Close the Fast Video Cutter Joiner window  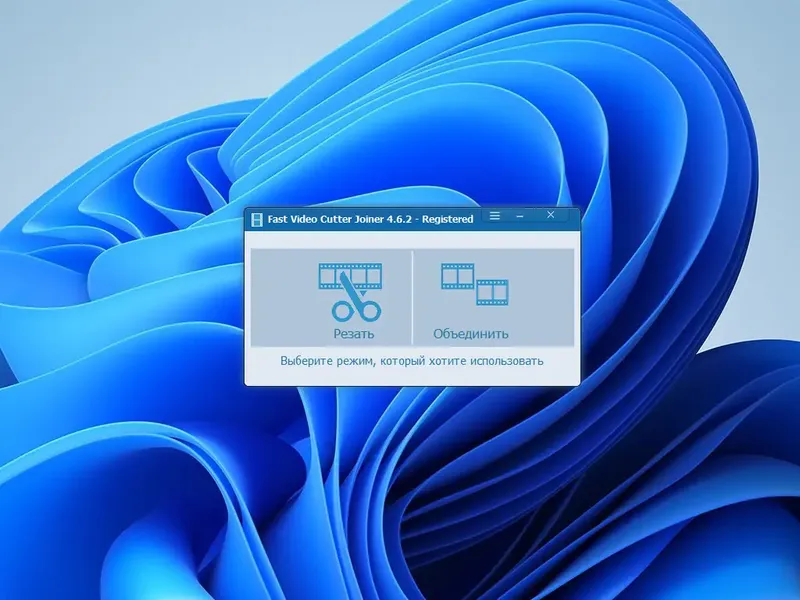551,215
